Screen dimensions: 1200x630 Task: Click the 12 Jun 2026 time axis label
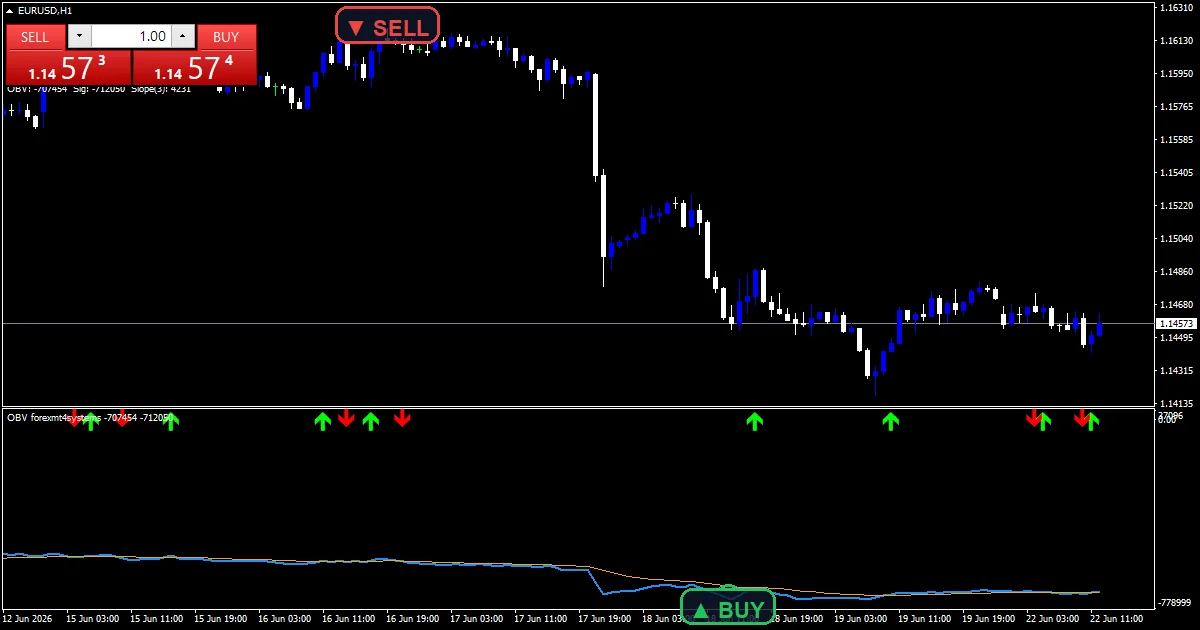[28, 619]
